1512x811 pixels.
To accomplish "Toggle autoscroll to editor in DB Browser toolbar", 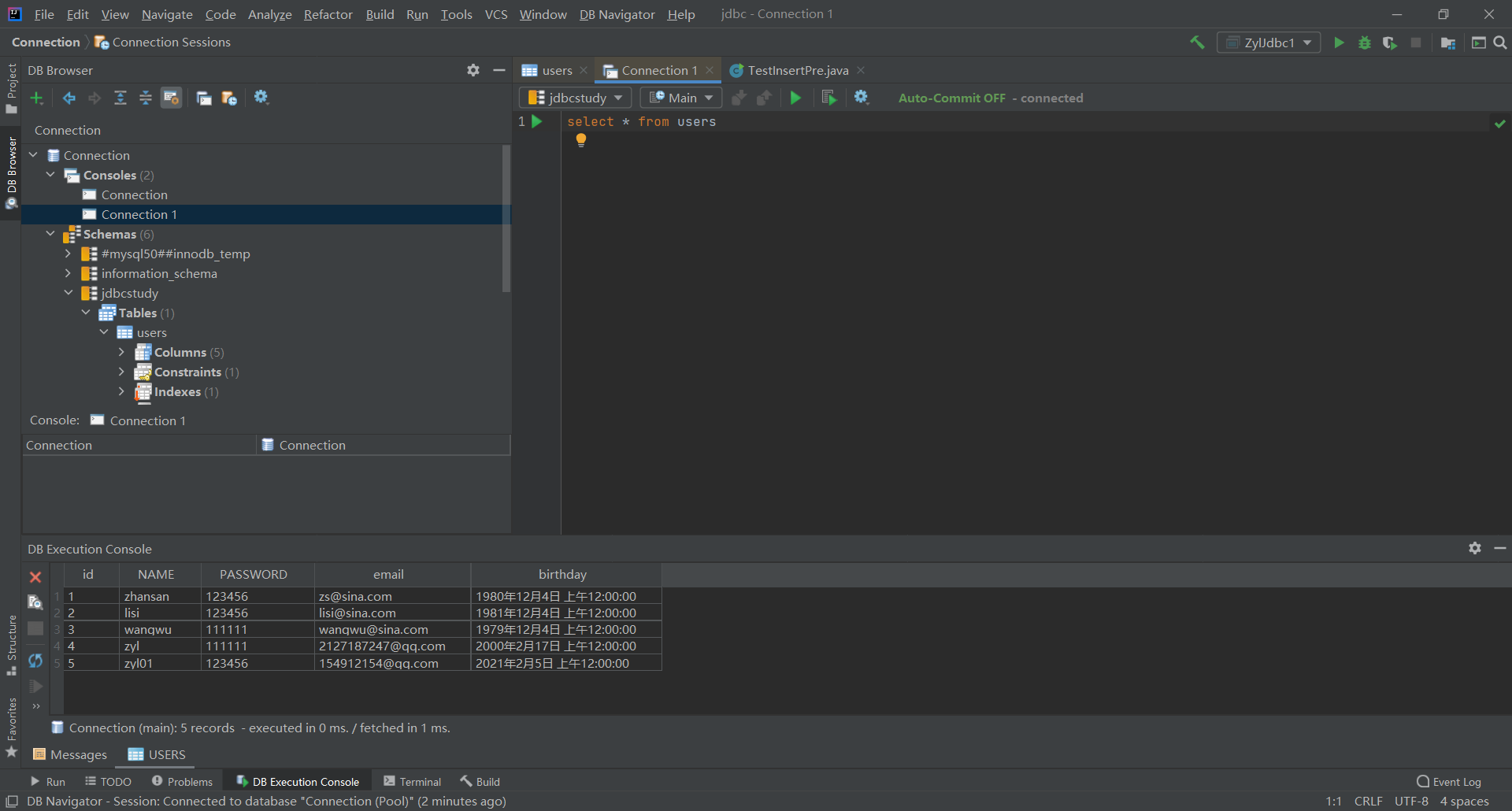I will [x=172, y=98].
